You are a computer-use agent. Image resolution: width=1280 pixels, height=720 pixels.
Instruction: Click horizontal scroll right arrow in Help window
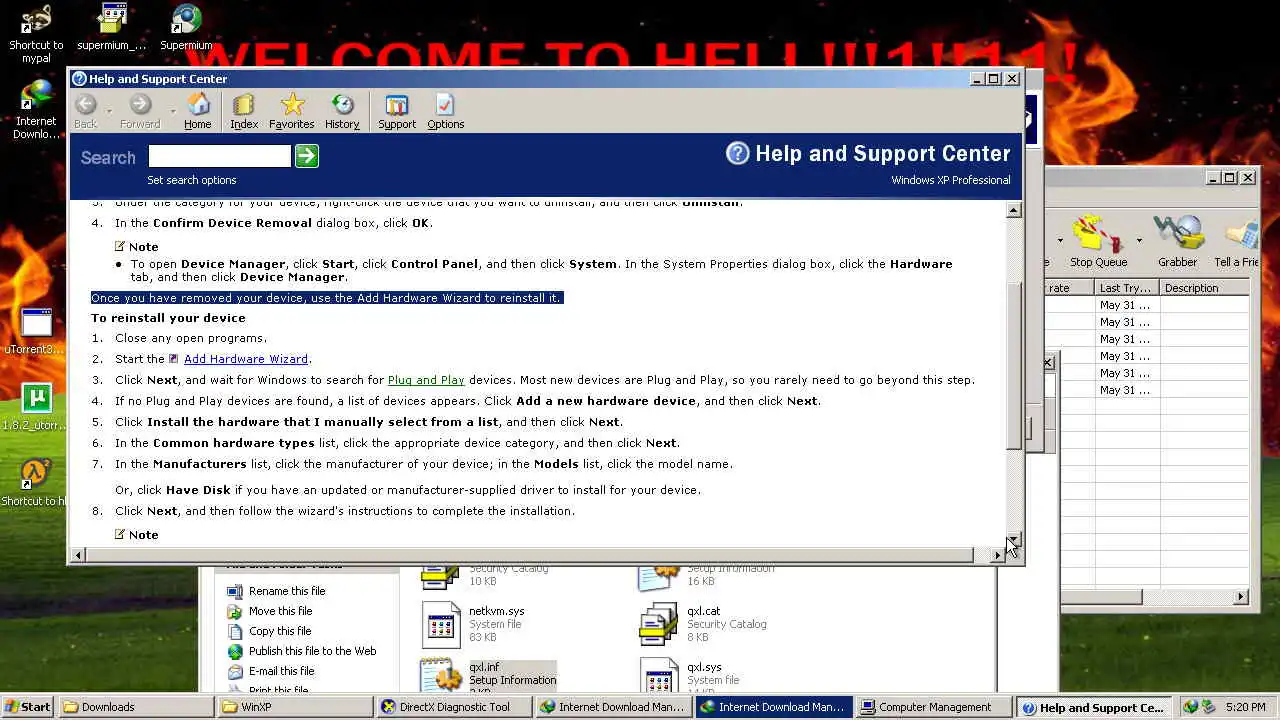pos(997,555)
